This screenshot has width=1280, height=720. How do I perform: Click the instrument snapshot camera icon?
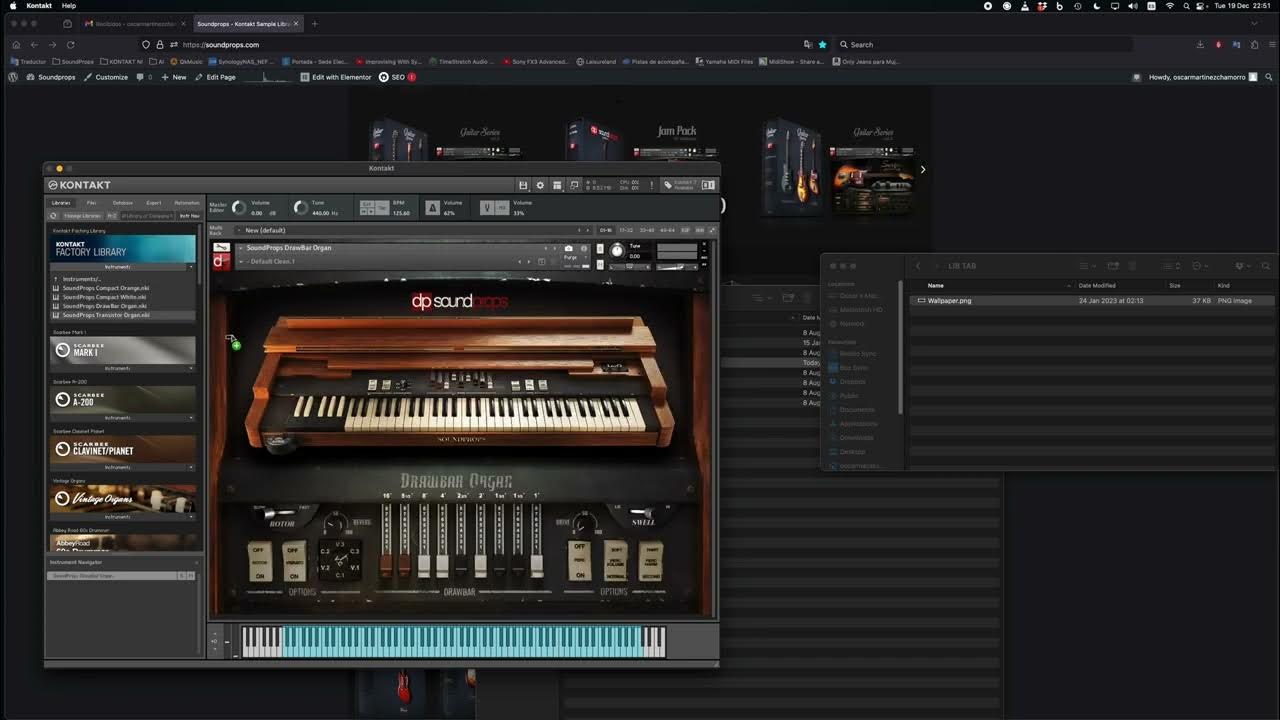point(569,248)
